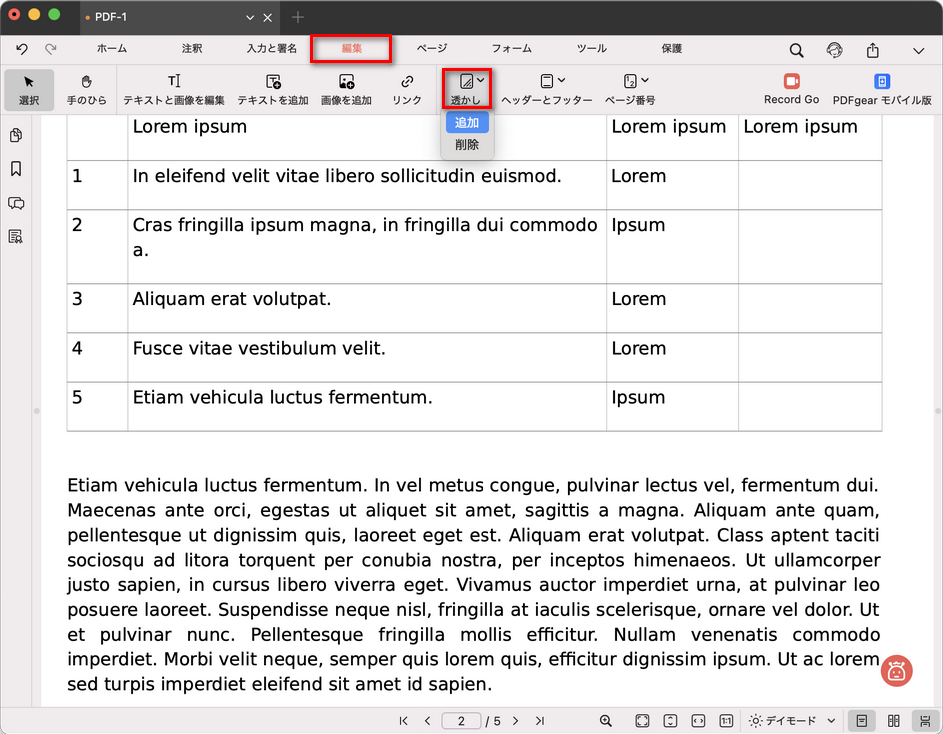Open the デイモード display mode dropdown
Screen dimensions: 943x734
click(x=791, y=721)
